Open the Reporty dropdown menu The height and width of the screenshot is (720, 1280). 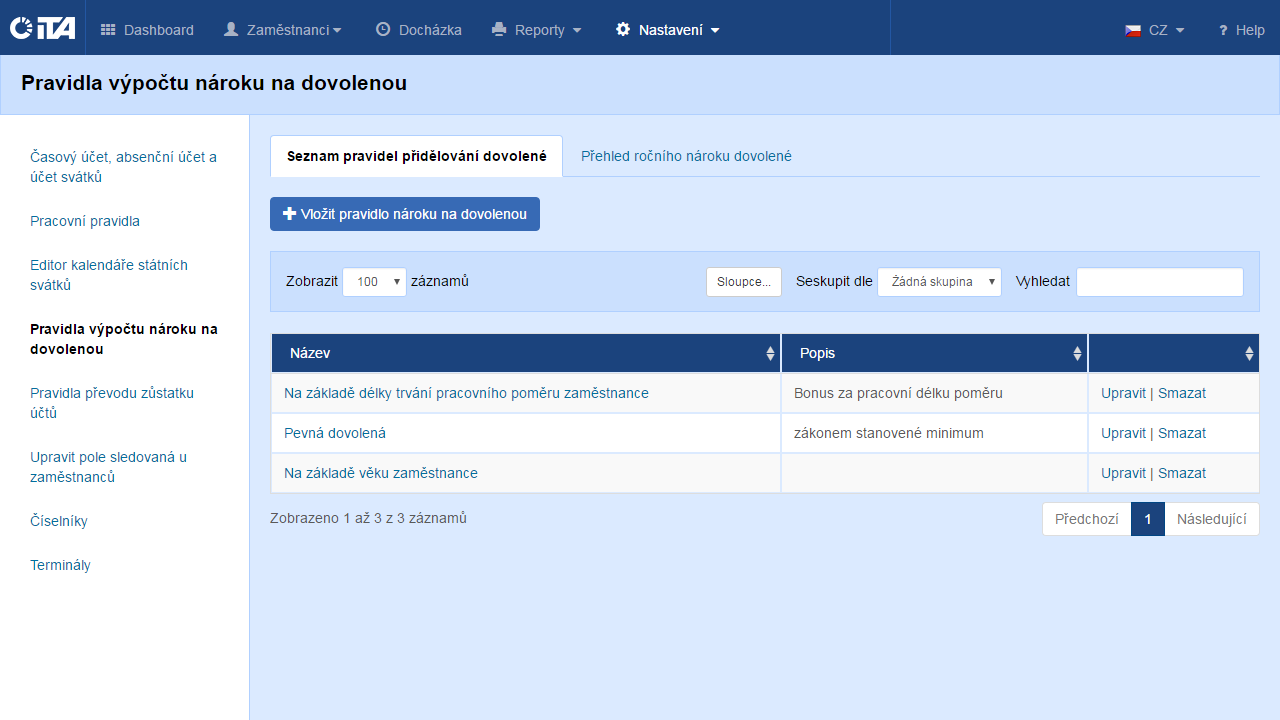coord(537,30)
